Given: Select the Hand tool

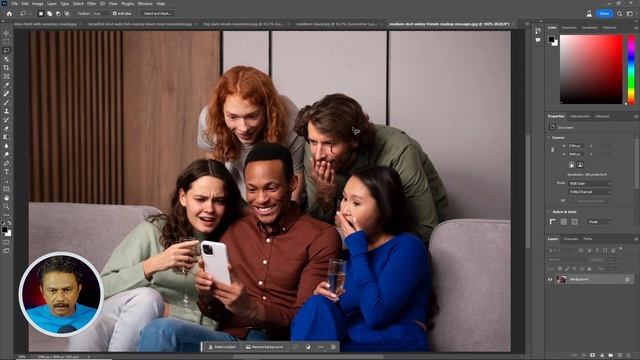Looking at the screenshot, I should 6,198.
